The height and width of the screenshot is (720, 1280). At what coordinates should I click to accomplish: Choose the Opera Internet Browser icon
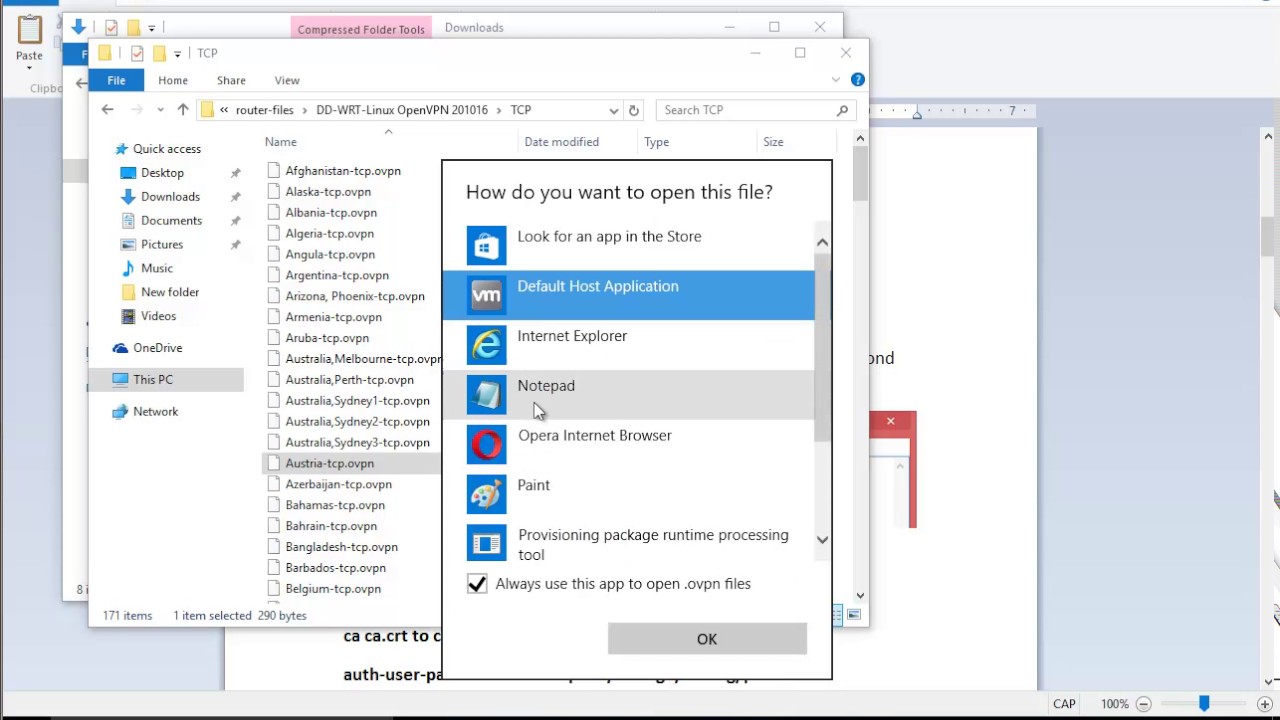coord(486,444)
